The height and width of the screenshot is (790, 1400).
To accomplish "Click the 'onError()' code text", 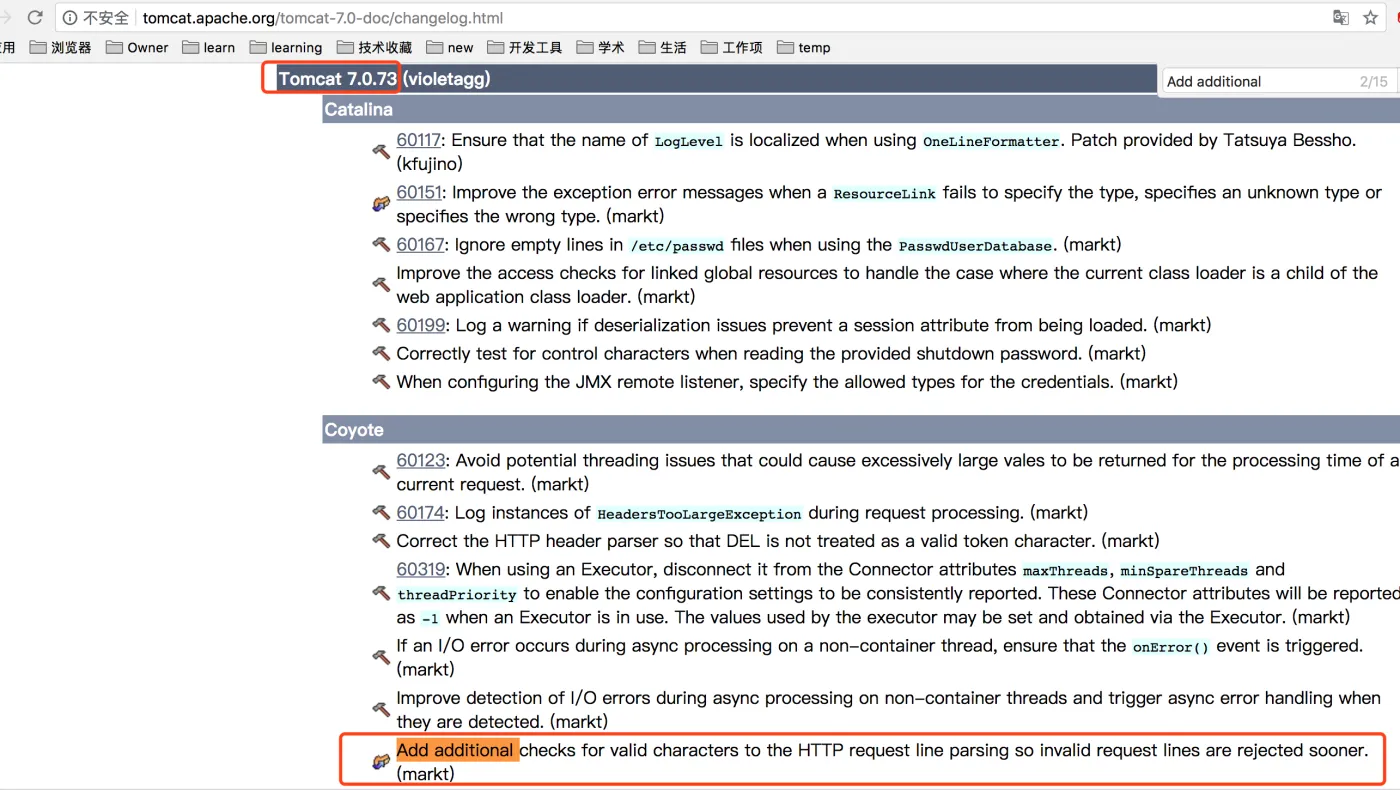I will point(1171,647).
